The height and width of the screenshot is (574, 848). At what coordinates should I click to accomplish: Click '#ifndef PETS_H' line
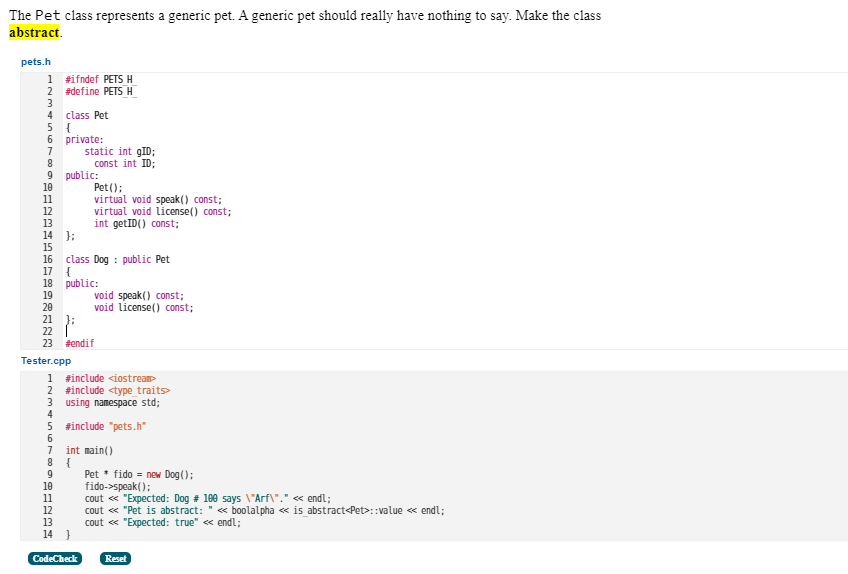click(x=101, y=80)
